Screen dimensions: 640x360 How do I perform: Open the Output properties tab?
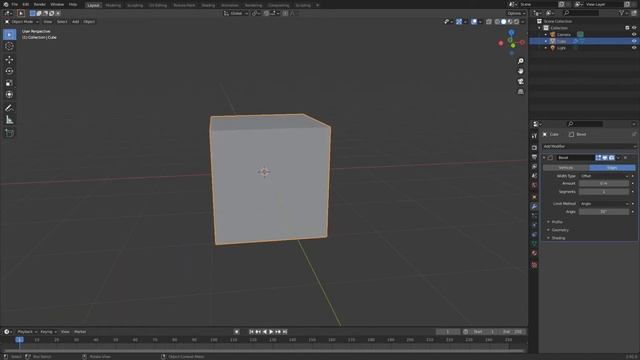[x=534, y=157]
